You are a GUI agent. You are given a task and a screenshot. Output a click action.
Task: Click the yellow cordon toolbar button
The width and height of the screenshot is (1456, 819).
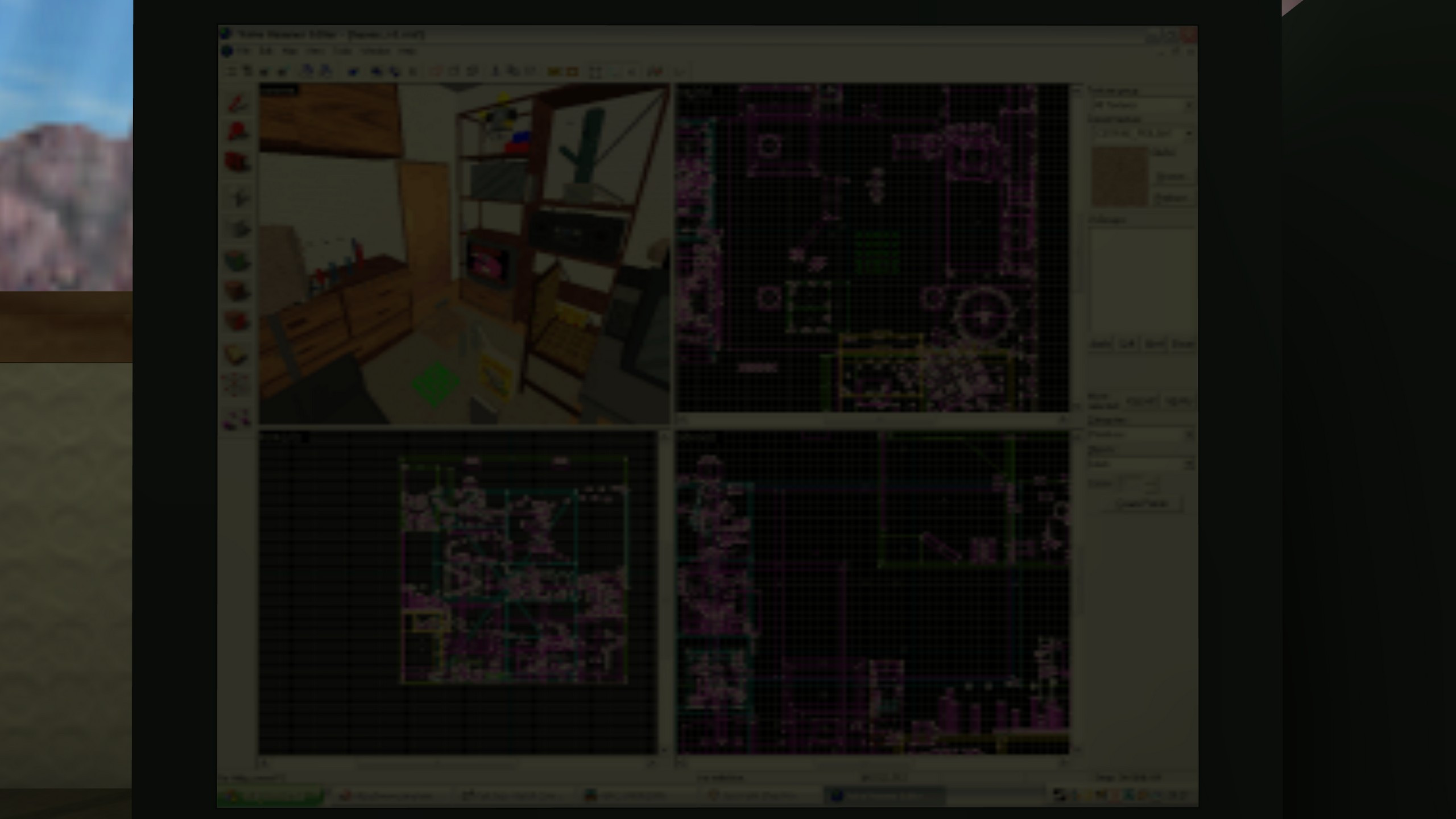click(553, 72)
